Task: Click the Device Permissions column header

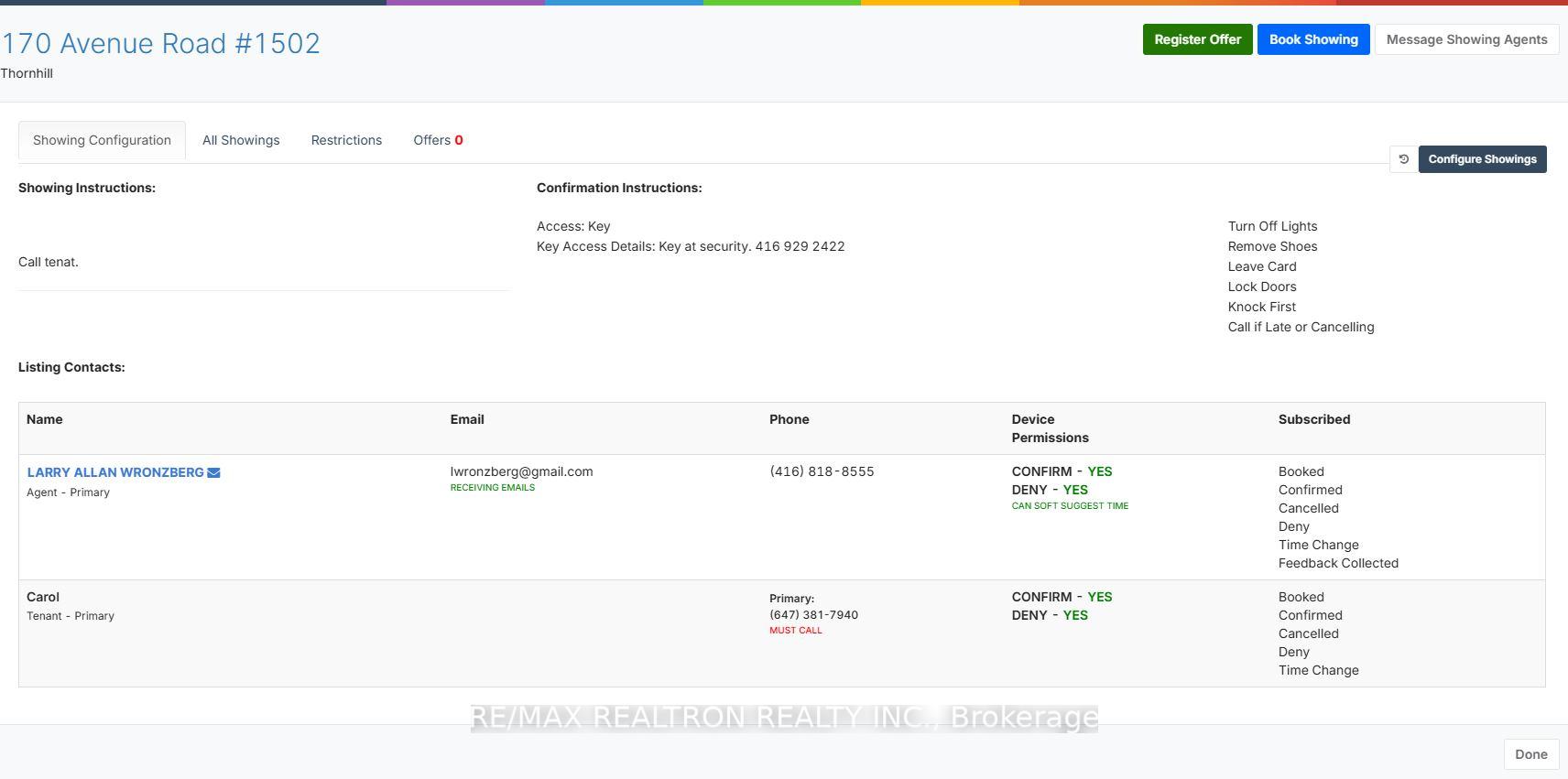Action: [x=1050, y=428]
